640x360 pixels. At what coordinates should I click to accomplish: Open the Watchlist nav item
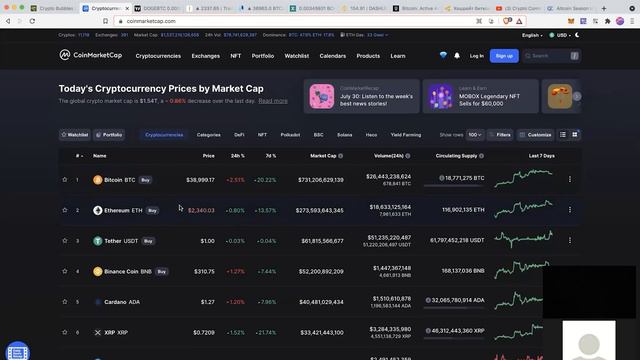click(x=297, y=56)
